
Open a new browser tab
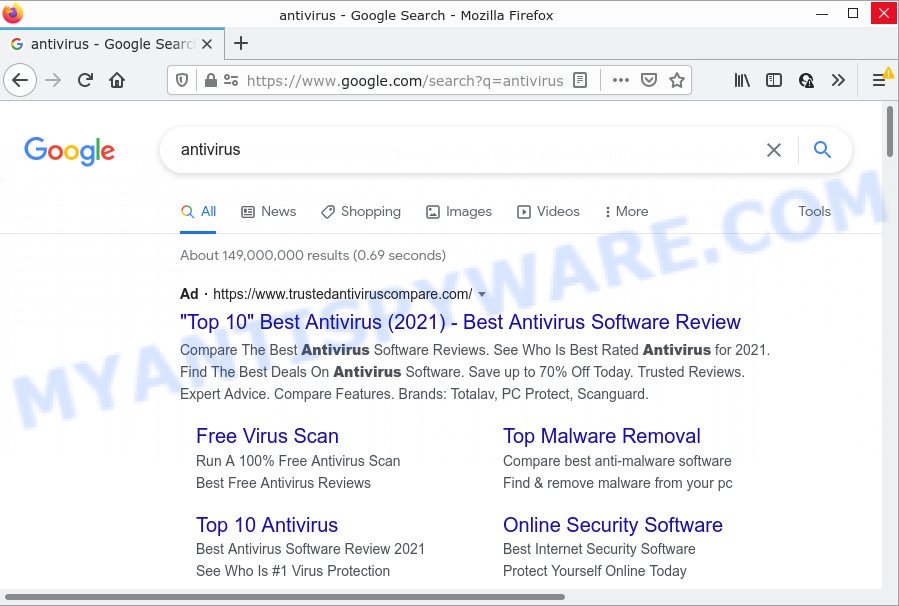click(x=241, y=44)
